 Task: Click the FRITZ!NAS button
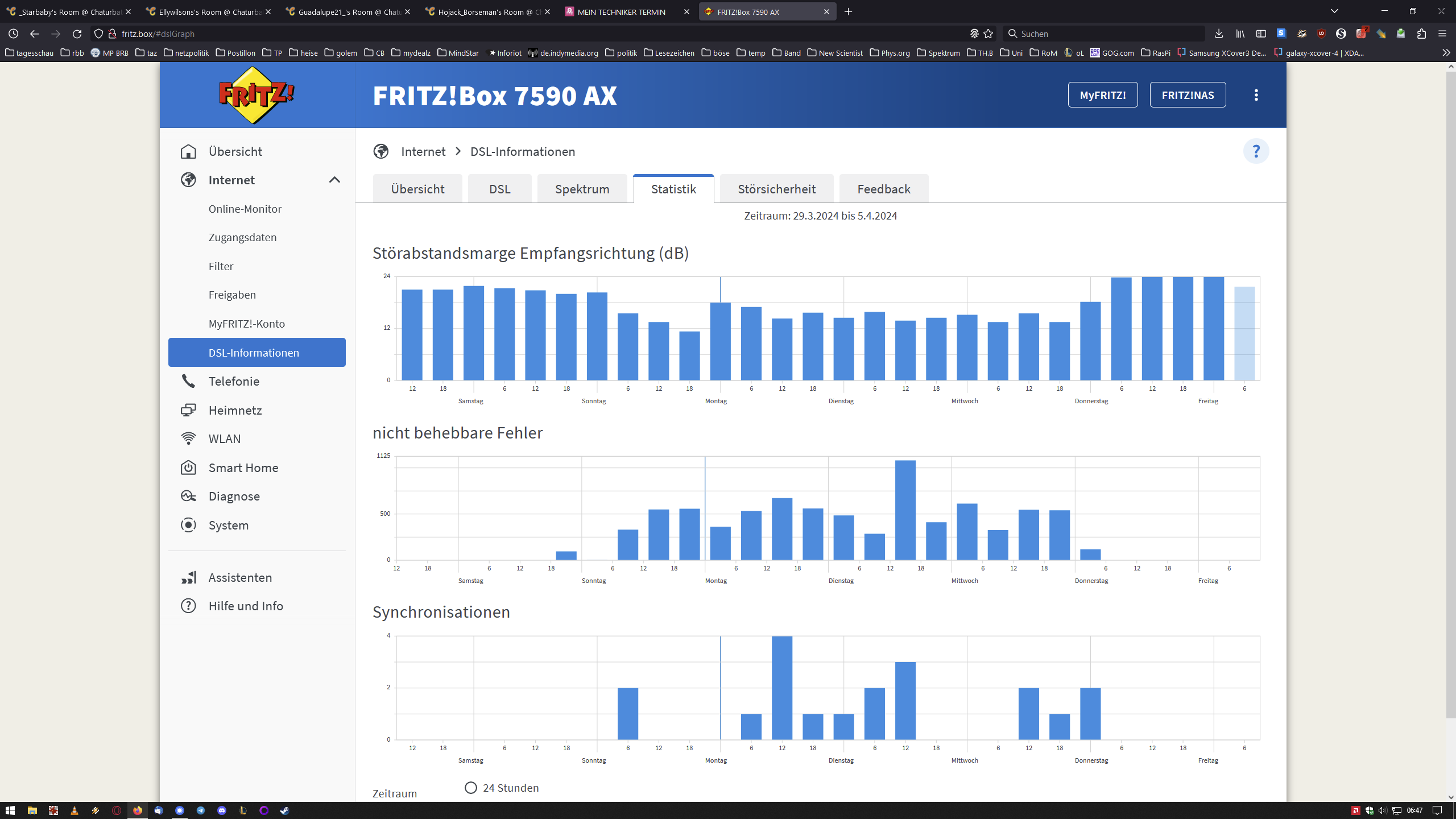[x=1188, y=95]
